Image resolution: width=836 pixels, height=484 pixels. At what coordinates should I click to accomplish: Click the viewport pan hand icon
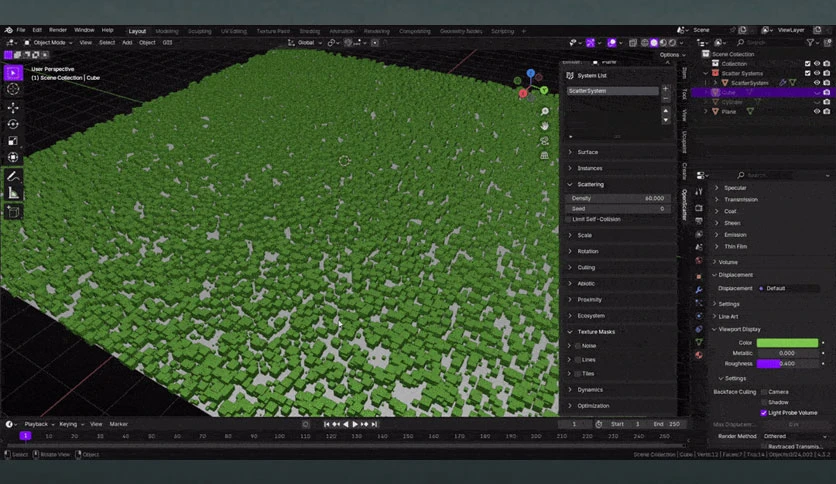coord(544,126)
